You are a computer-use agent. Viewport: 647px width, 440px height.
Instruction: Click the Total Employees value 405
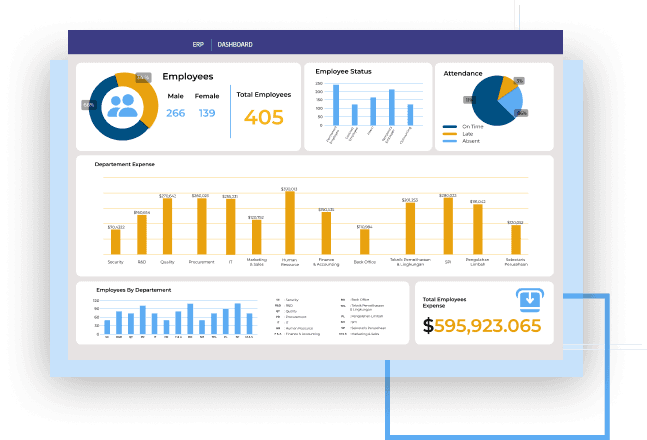[x=264, y=117]
